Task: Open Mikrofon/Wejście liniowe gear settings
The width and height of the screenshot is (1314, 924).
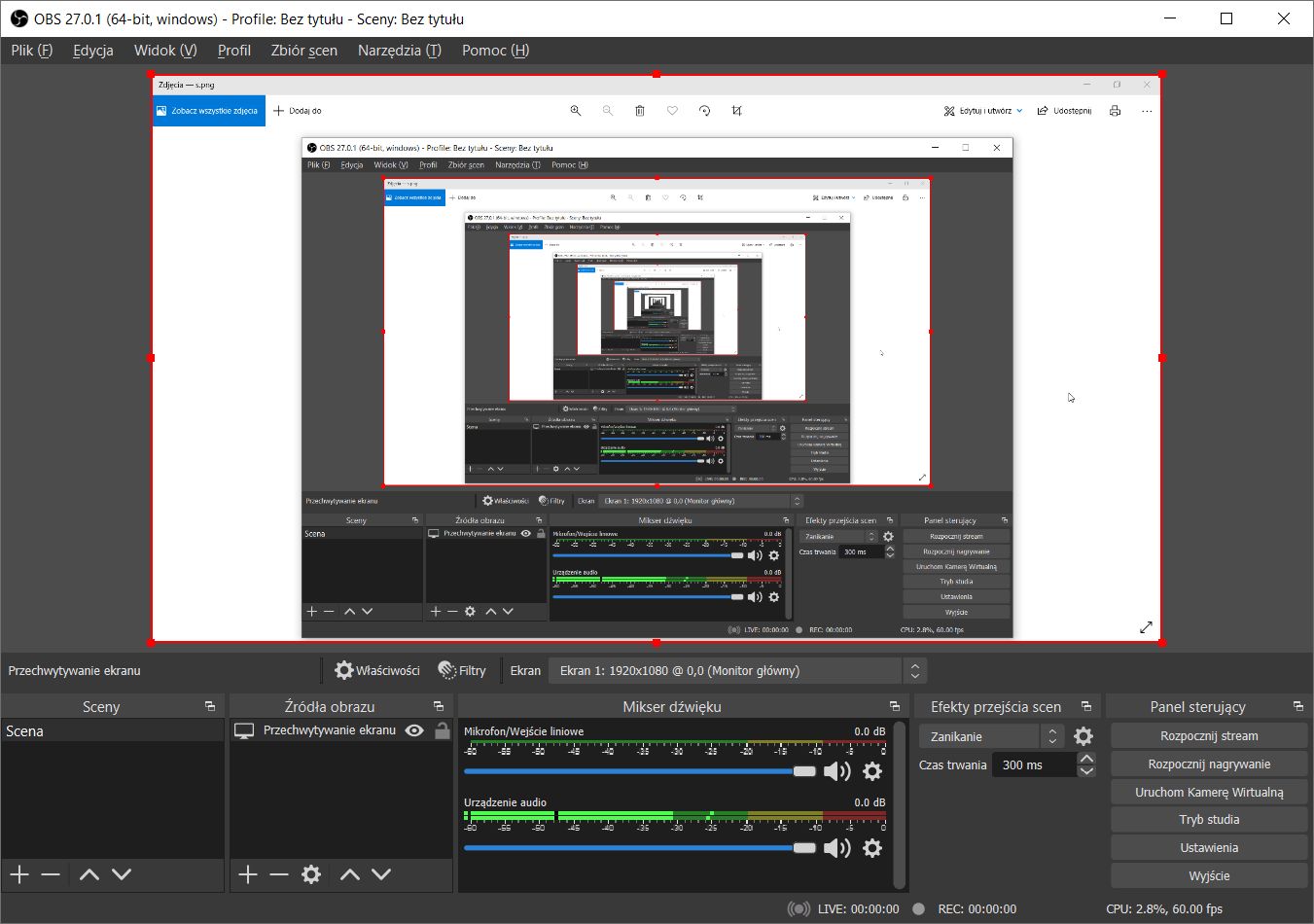Action: (872, 771)
